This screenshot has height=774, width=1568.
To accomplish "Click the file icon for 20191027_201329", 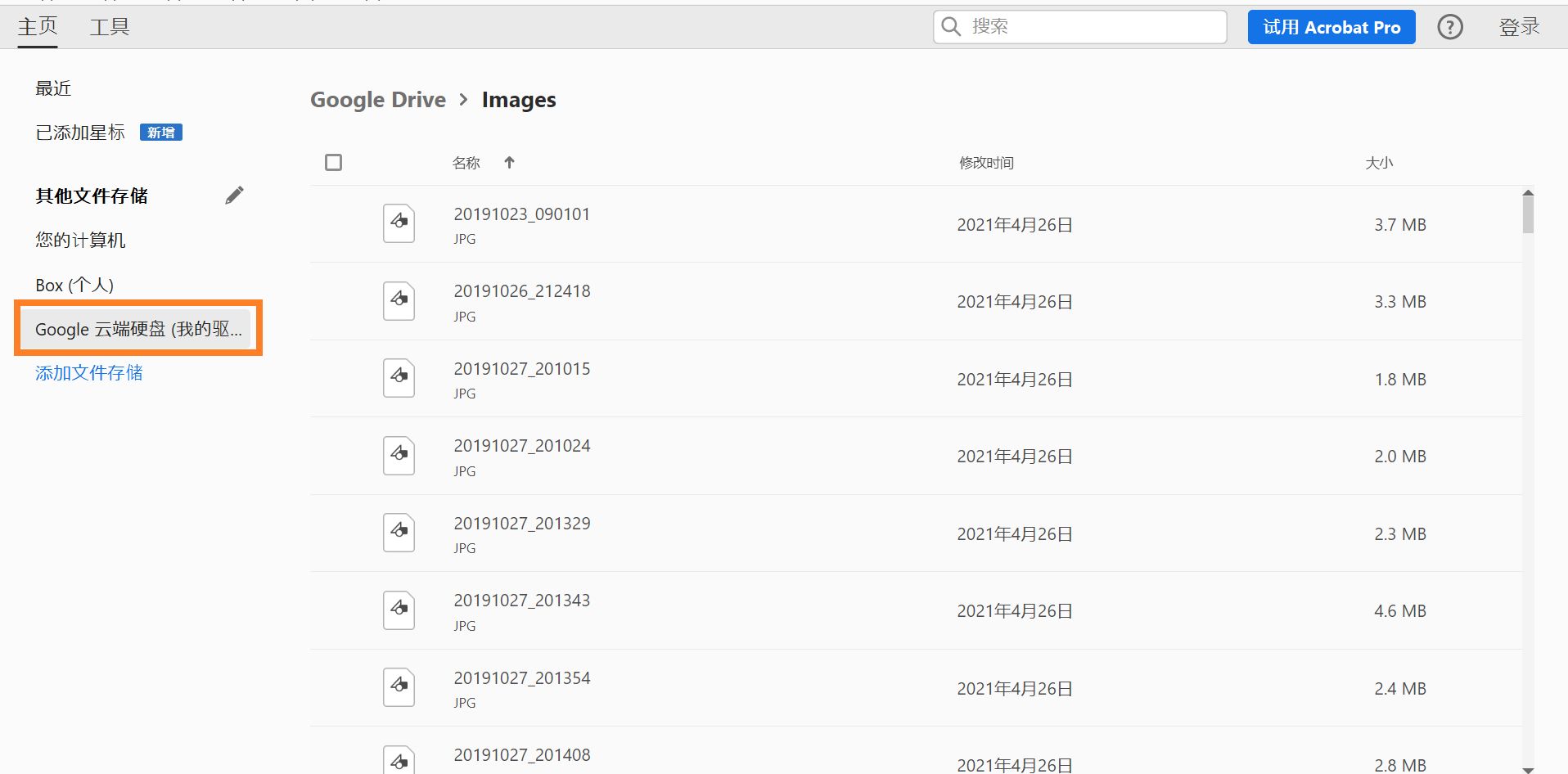I will click(399, 533).
